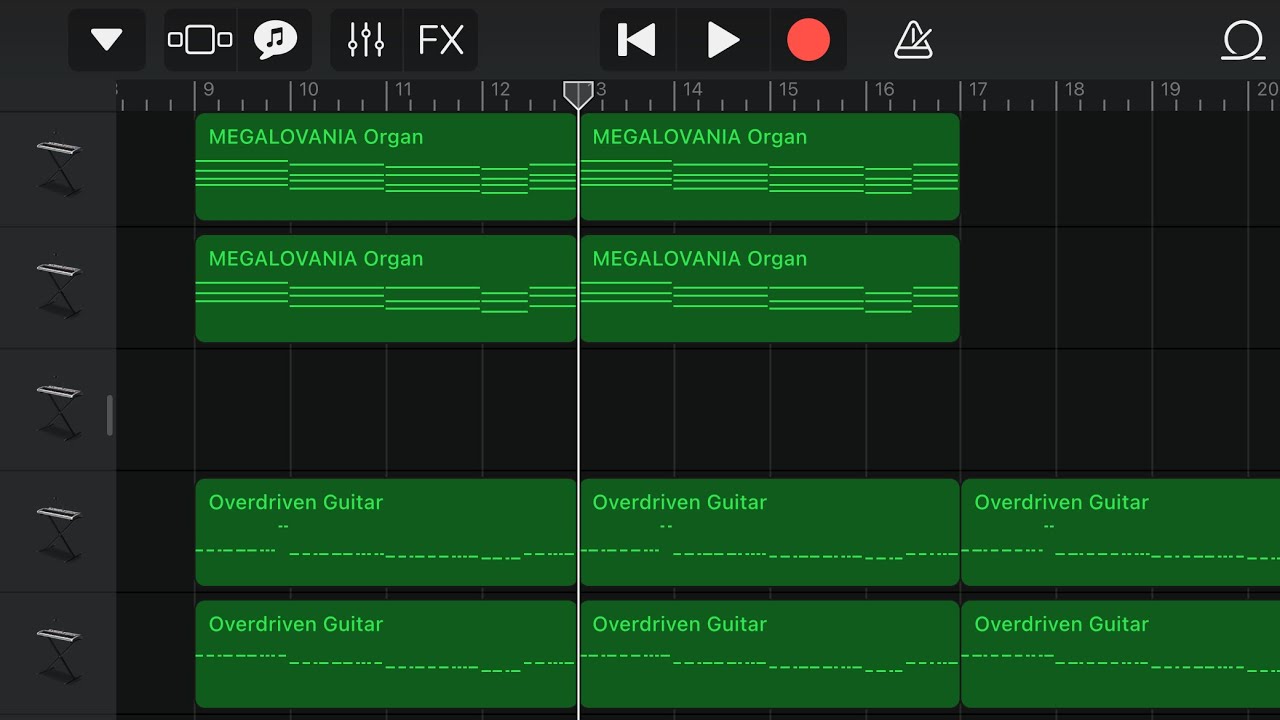Select second-track MEGALOVANIA Organ region at bar 13
Image resolution: width=1280 pixels, height=720 pixels.
pyautogui.click(x=770, y=289)
